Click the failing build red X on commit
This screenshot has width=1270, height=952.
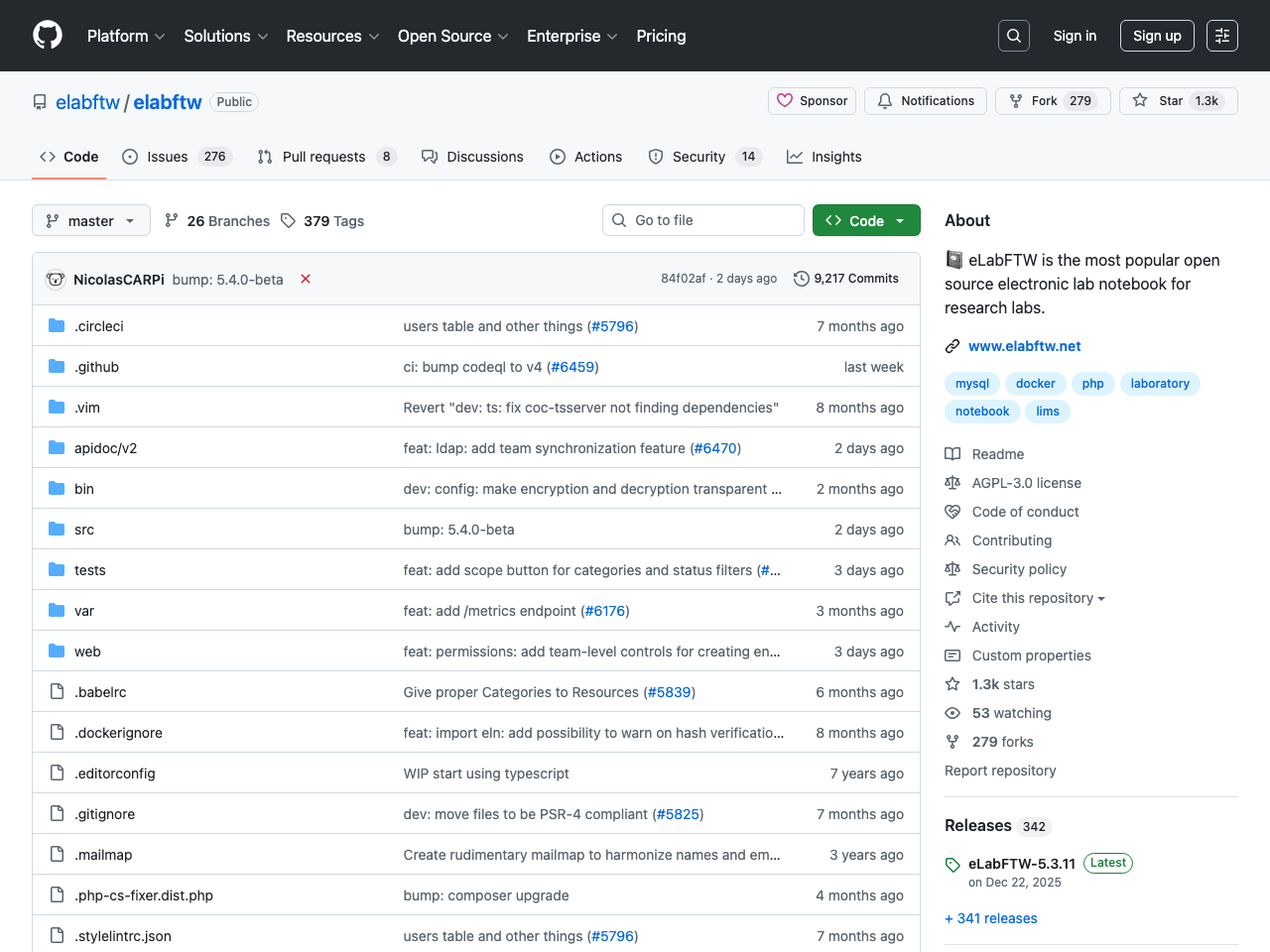coord(305,279)
